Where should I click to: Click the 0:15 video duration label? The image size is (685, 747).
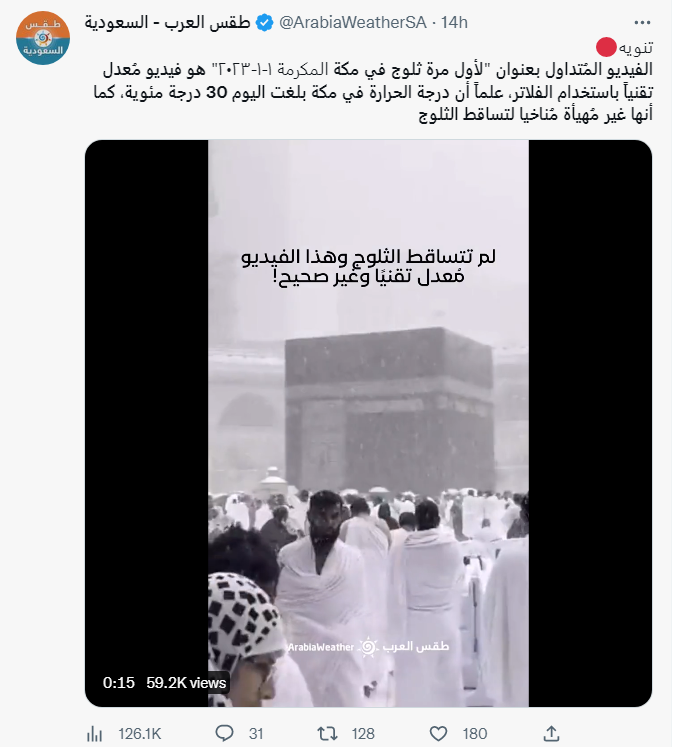click(119, 683)
